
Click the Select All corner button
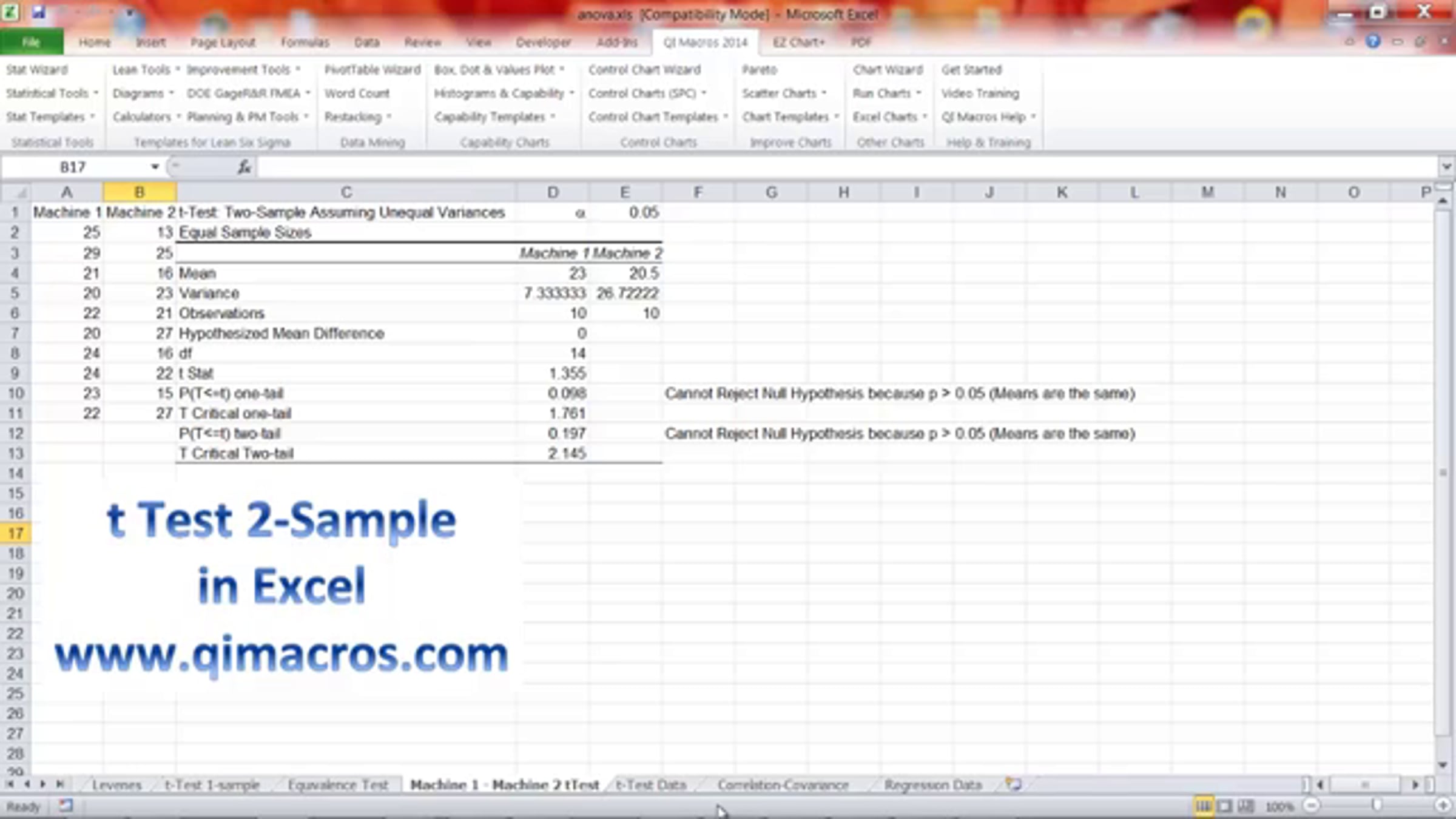pyautogui.click(x=16, y=192)
